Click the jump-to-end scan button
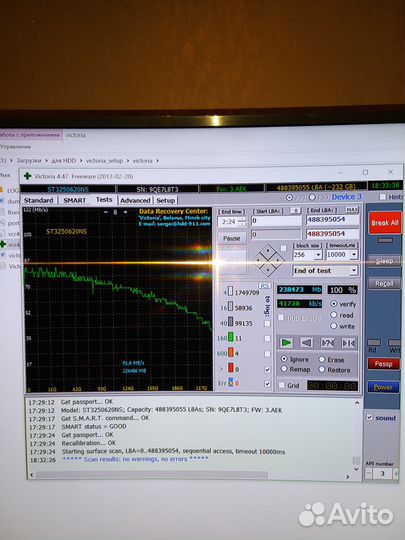 [348, 343]
